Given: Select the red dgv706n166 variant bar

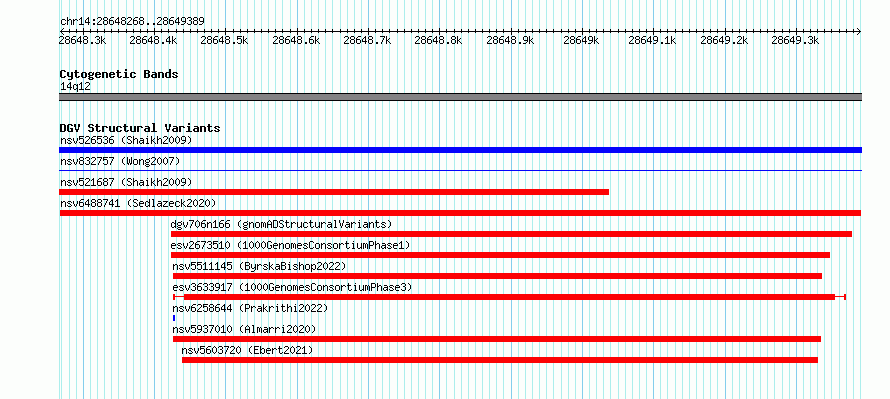Looking at the screenshot, I should (x=511, y=234).
